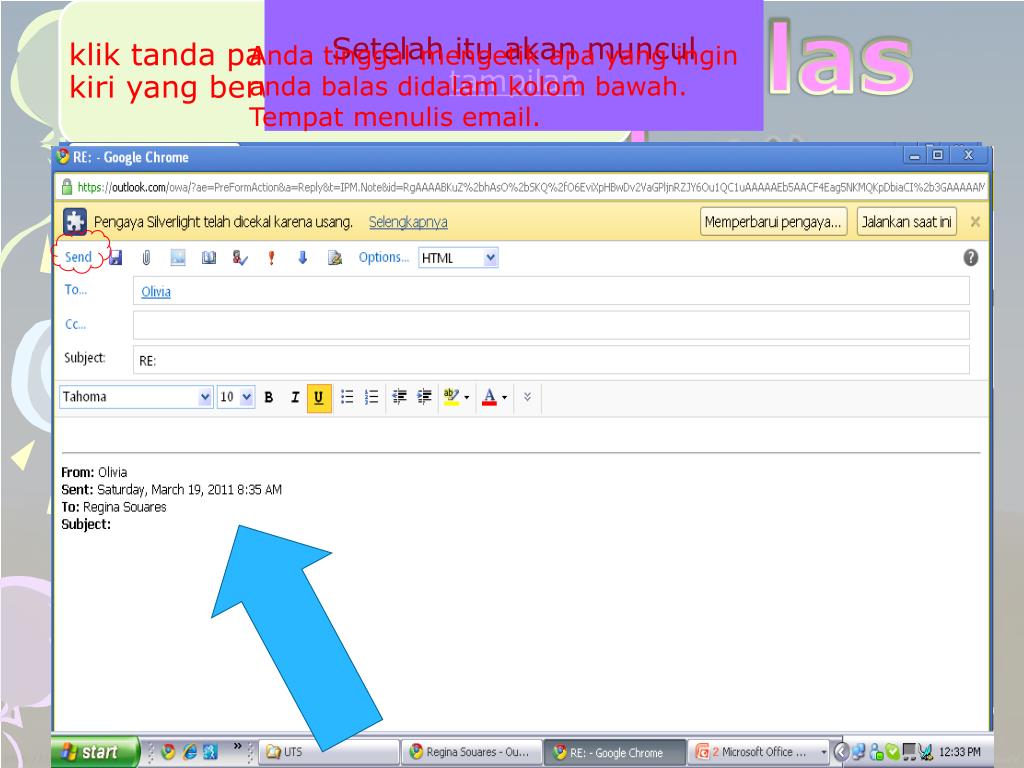Launch Chrome from the Quick Launch bar

(168, 752)
